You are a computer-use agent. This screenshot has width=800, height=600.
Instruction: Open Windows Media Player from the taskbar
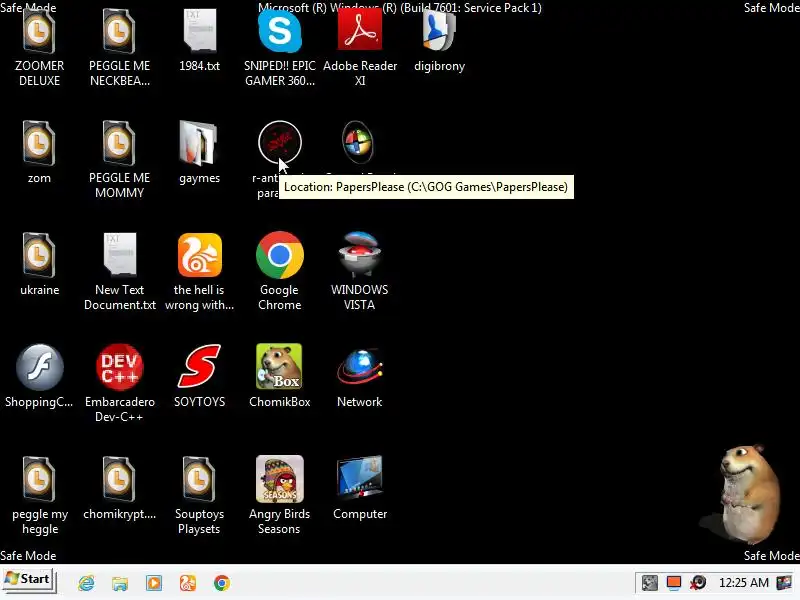click(154, 583)
